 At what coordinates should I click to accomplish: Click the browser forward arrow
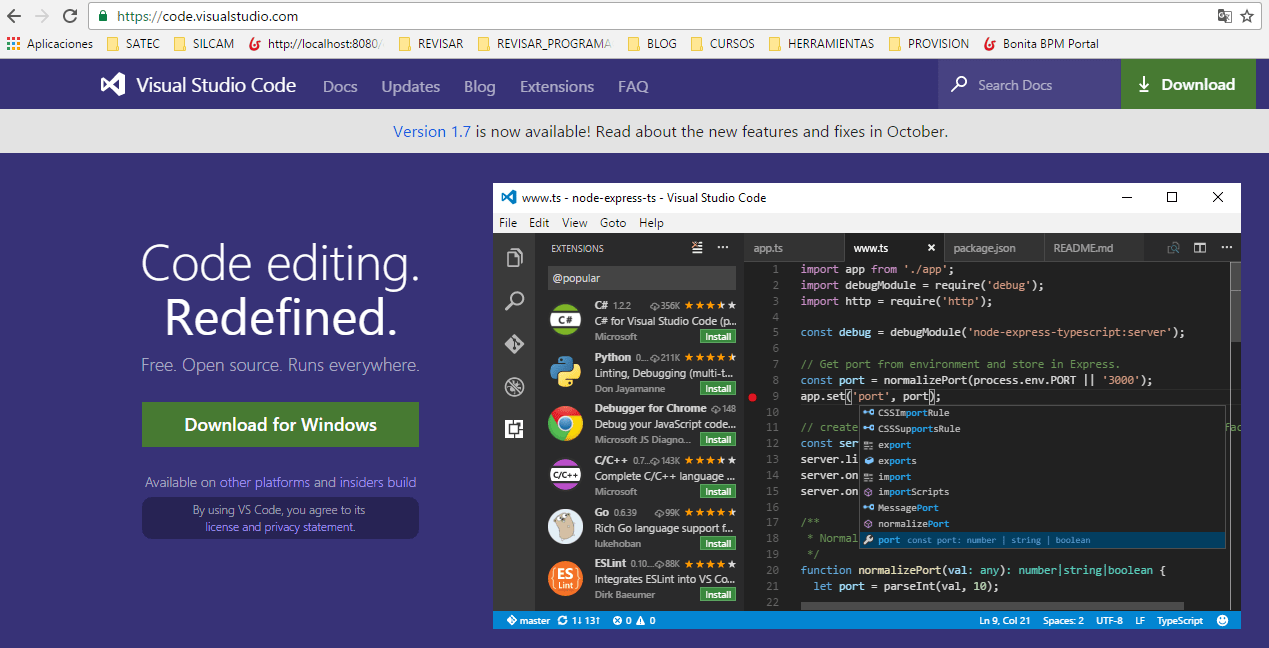coord(42,16)
